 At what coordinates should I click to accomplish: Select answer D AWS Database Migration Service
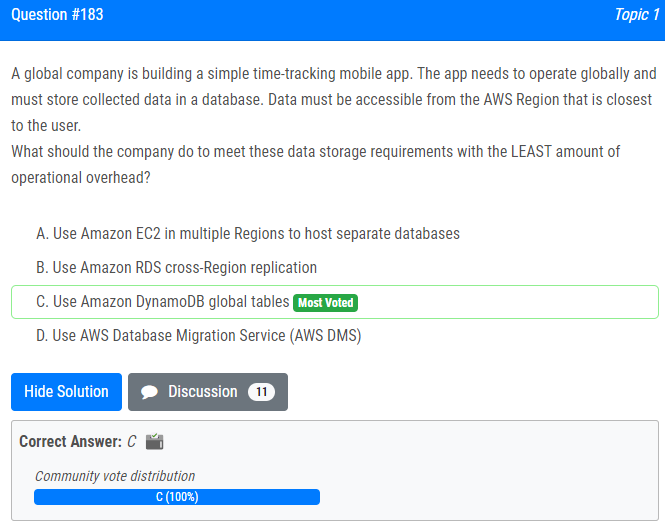(198, 336)
